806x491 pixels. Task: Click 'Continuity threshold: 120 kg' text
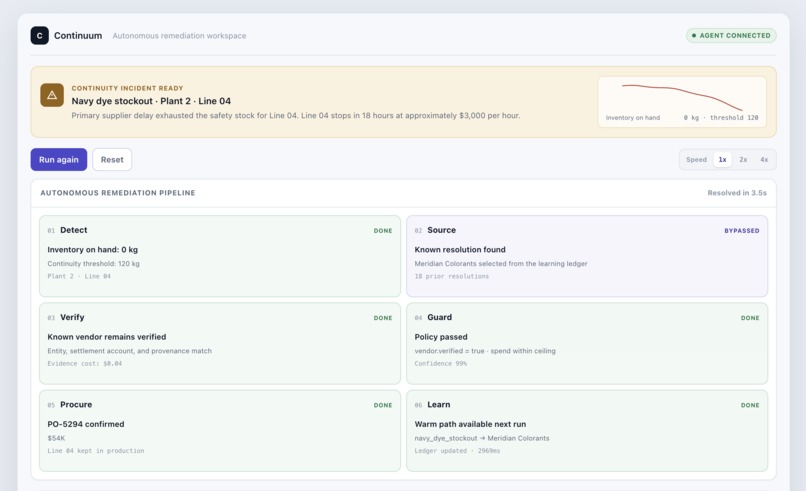click(94, 263)
